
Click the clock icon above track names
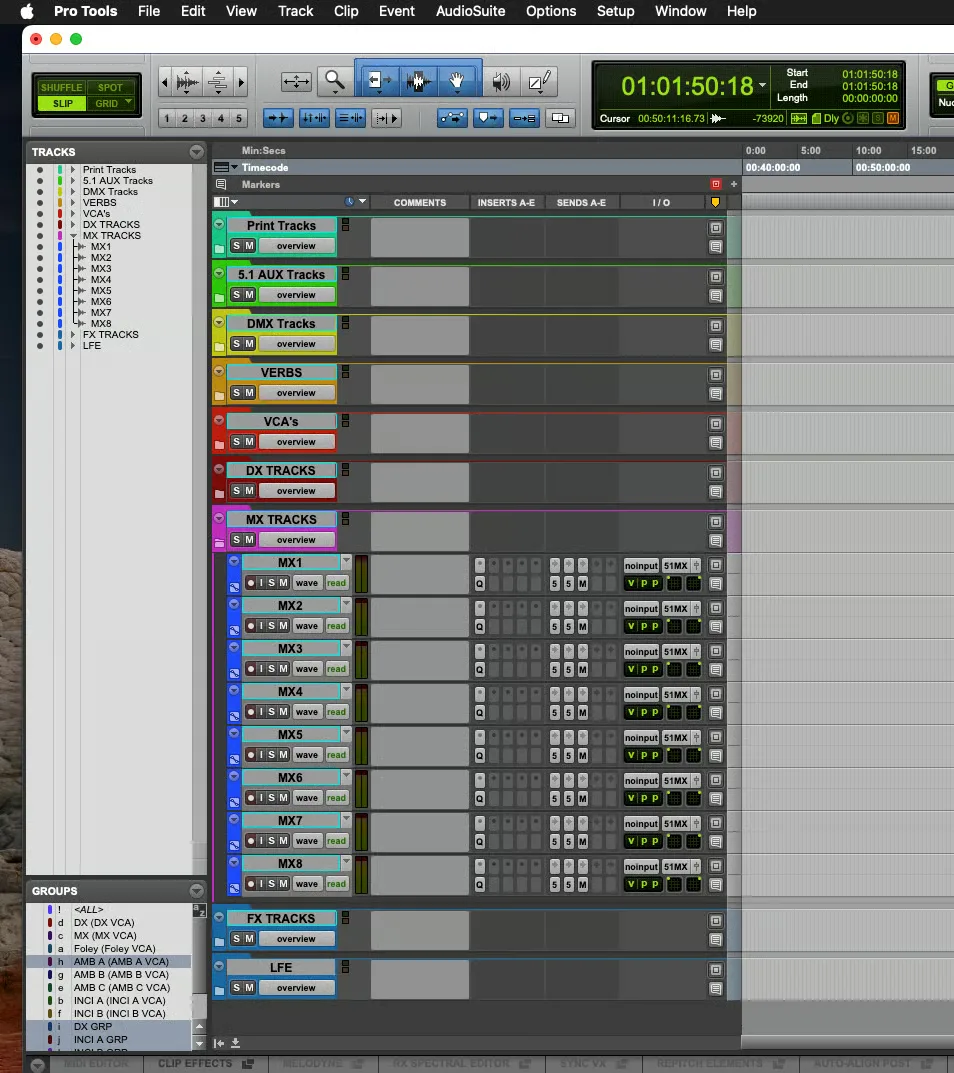(x=349, y=202)
